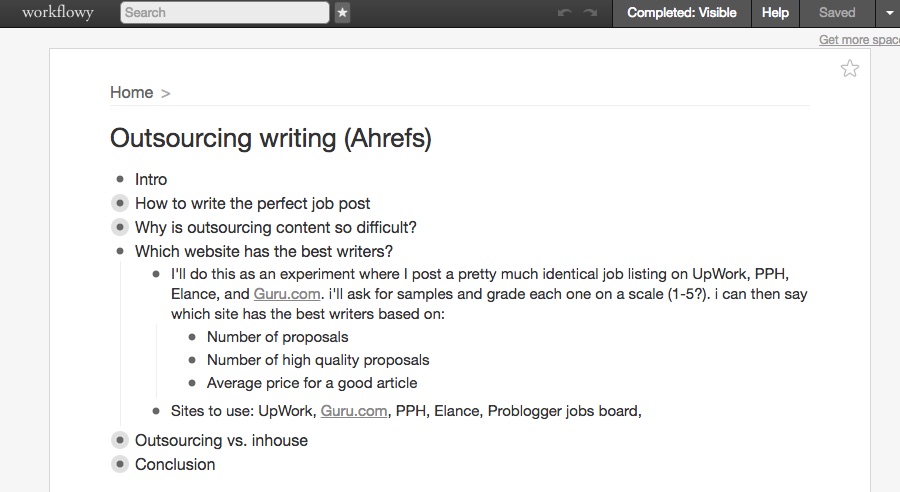Toggle Completed: Visible setting

pyautogui.click(x=682, y=13)
